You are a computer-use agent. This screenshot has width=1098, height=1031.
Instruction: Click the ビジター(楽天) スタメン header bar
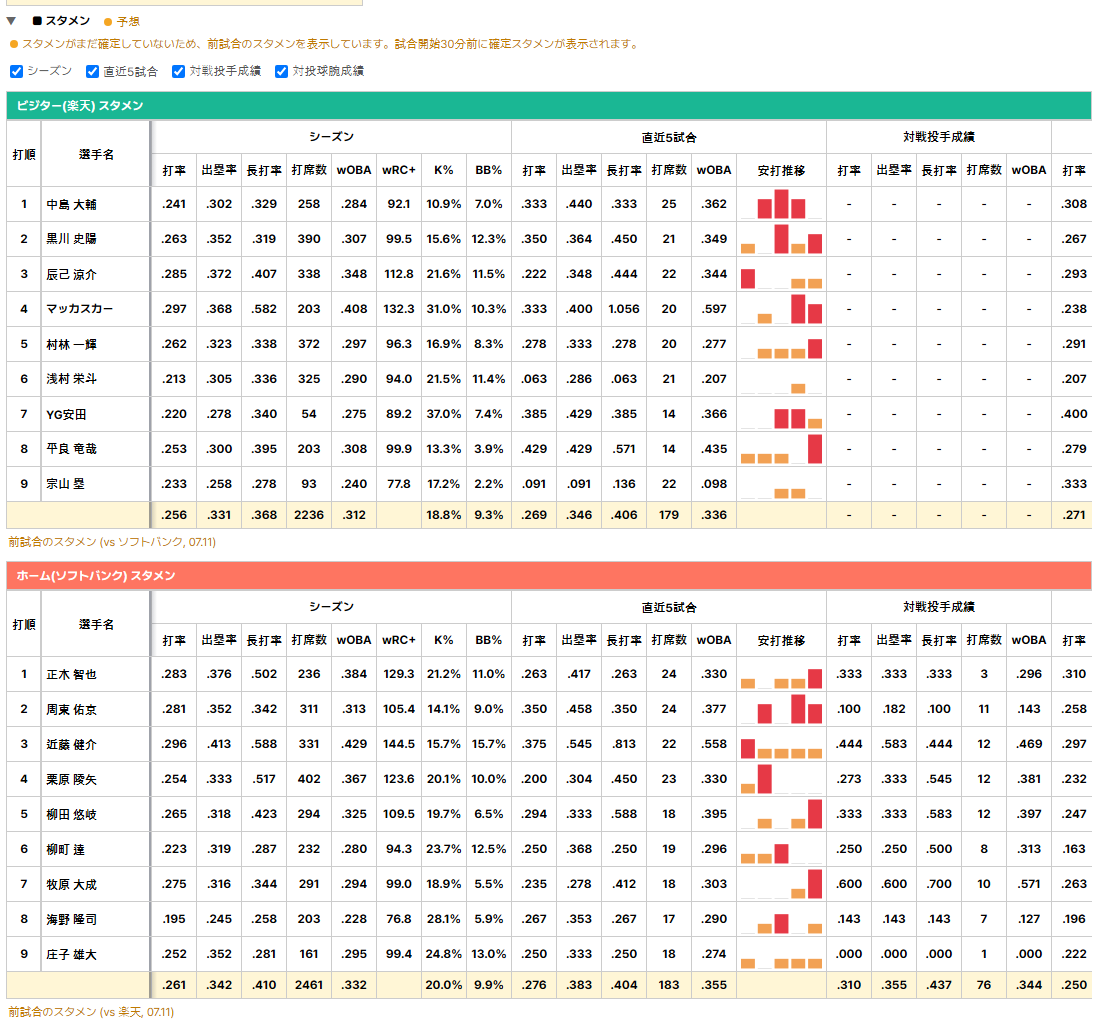click(x=549, y=106)
